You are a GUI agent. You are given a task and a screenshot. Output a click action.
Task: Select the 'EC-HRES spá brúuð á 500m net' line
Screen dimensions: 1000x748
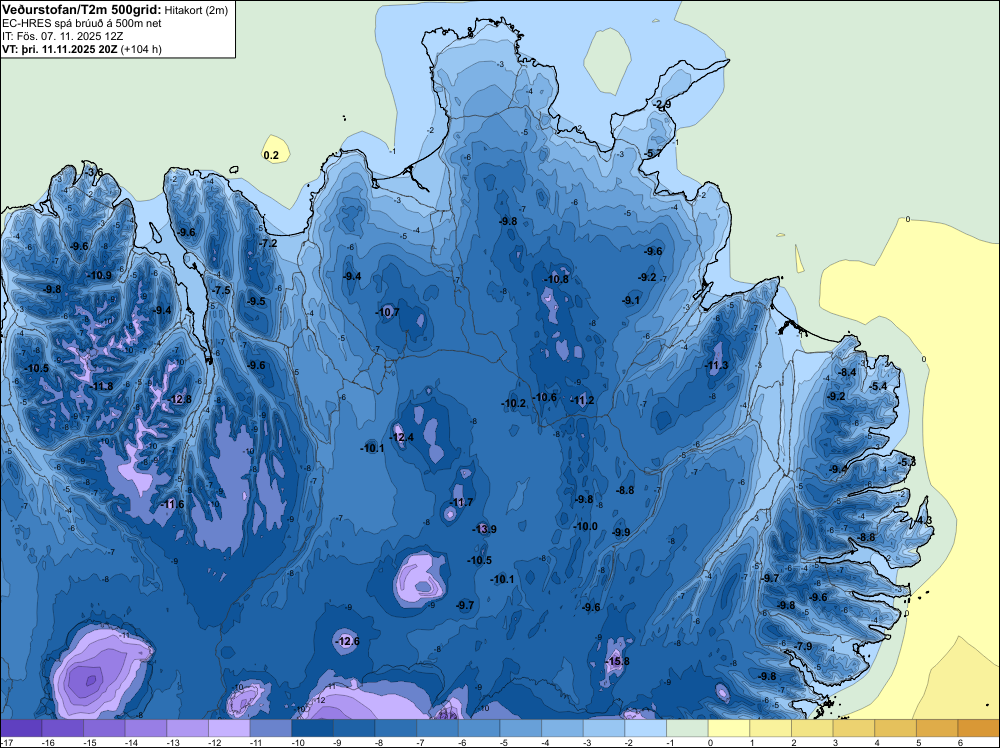(x=81, y=24)
